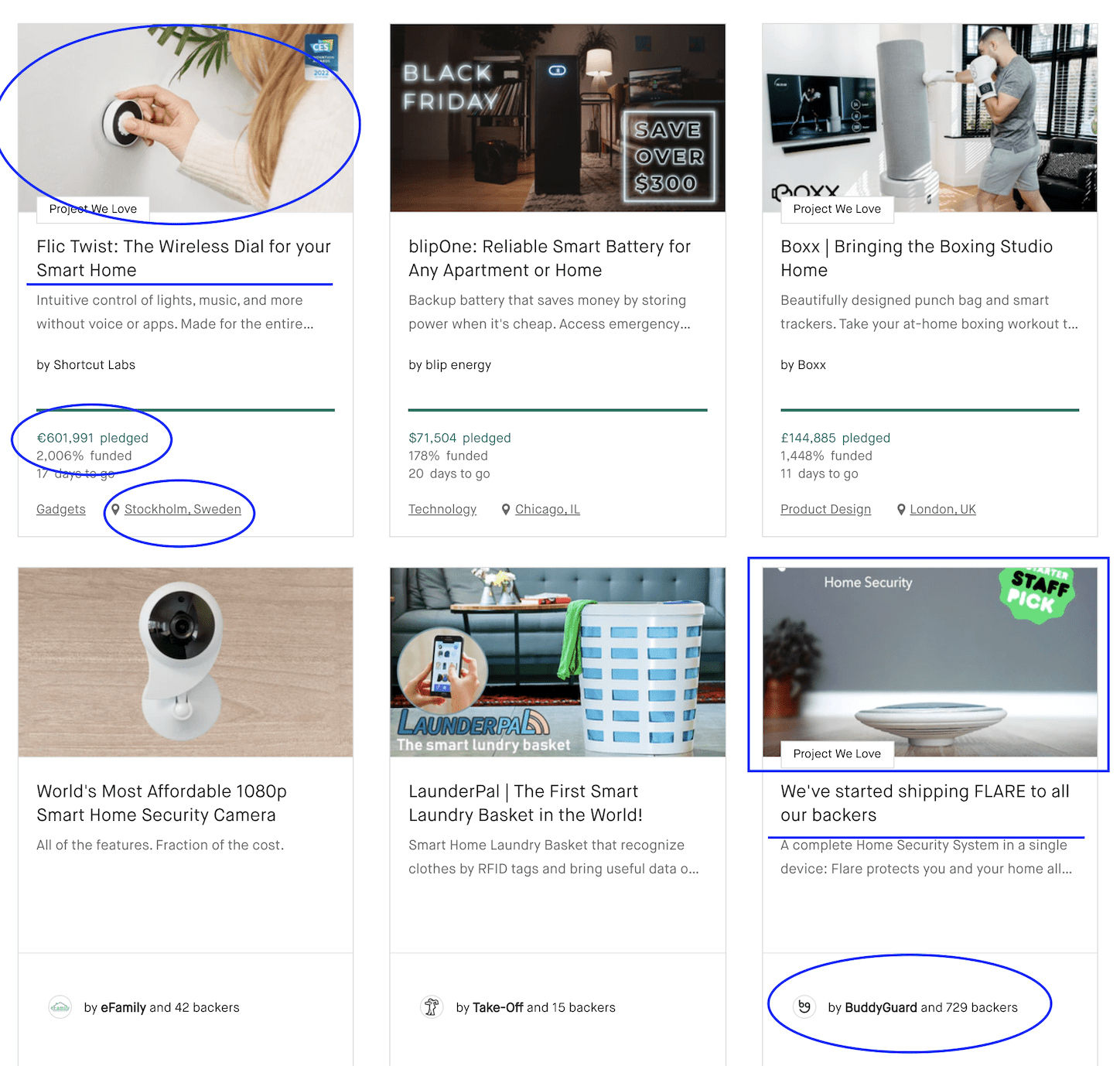This screenshot has width=1120, height=1066.
Task: Click the 1,448% funded text
Action: click(x=826, y=456)
